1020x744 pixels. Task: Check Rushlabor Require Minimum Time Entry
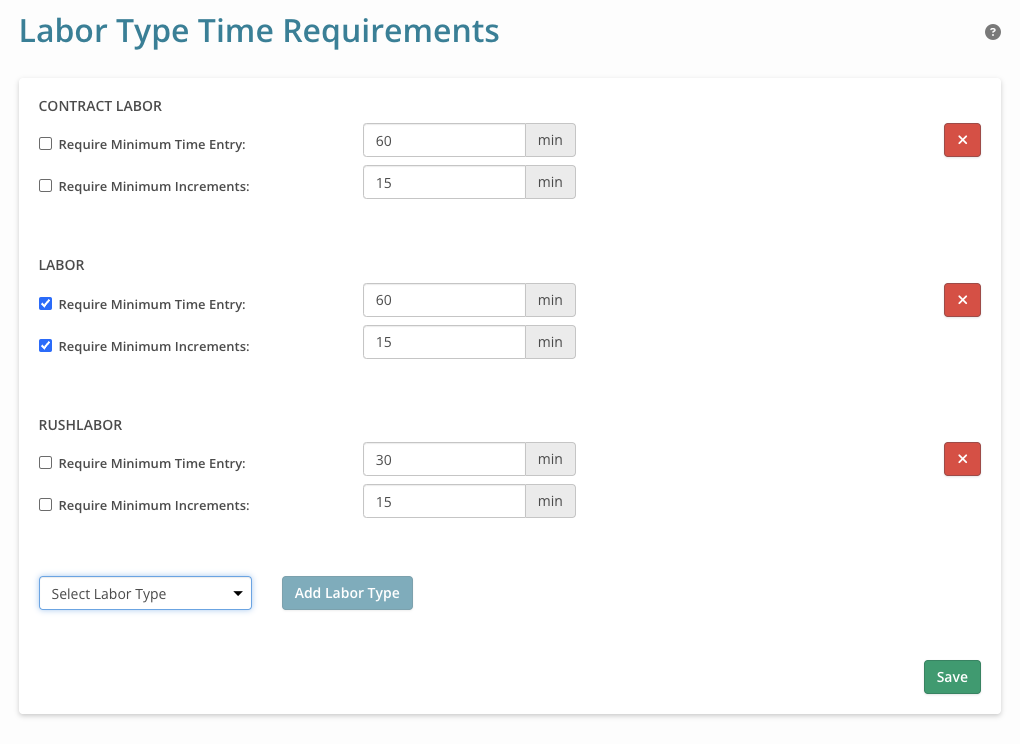coord(45,463)
